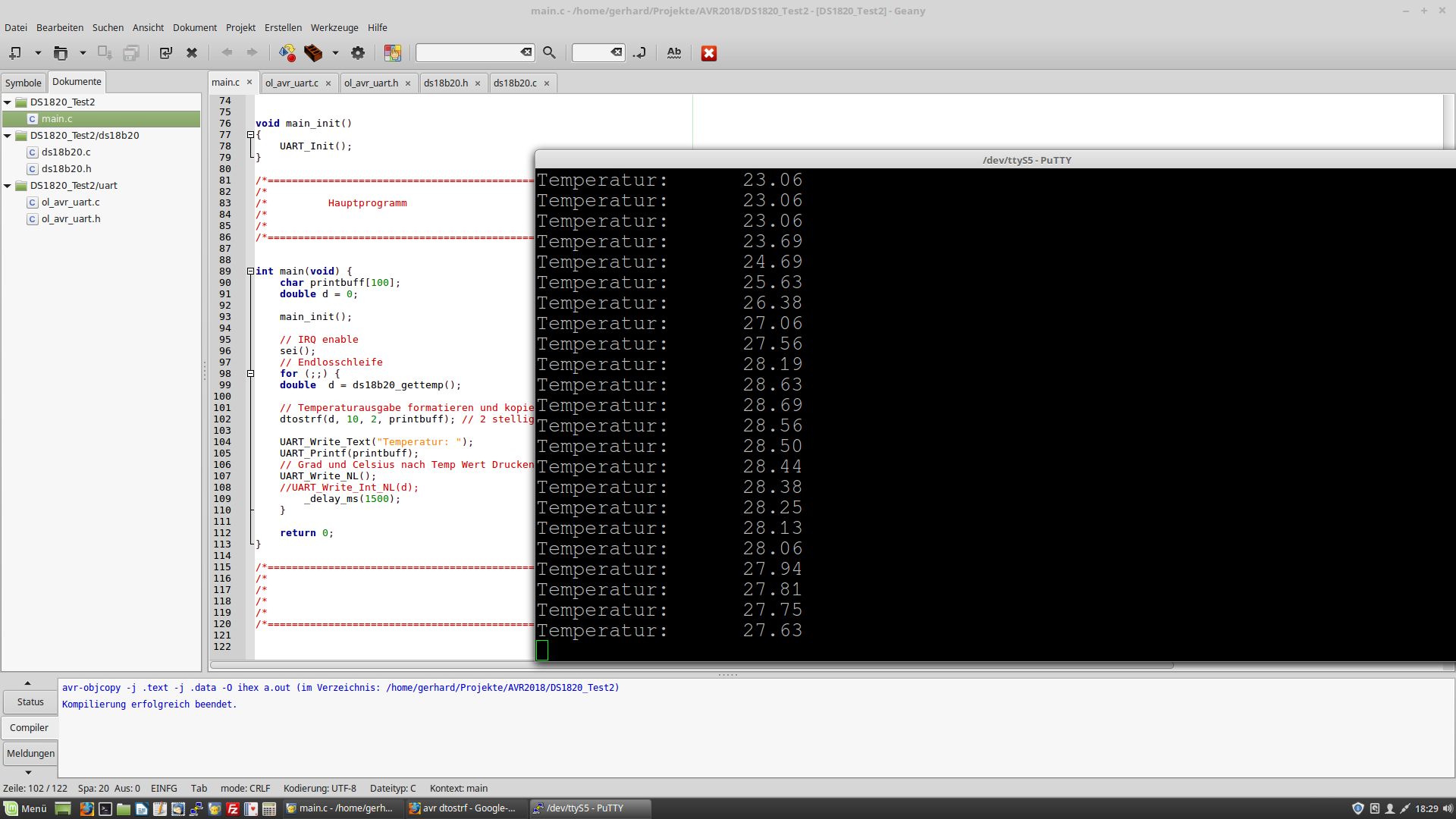Close the main.c editor tab
Image resolution: width=1456 pixels, height=819 pixels.
click(249, 82)
